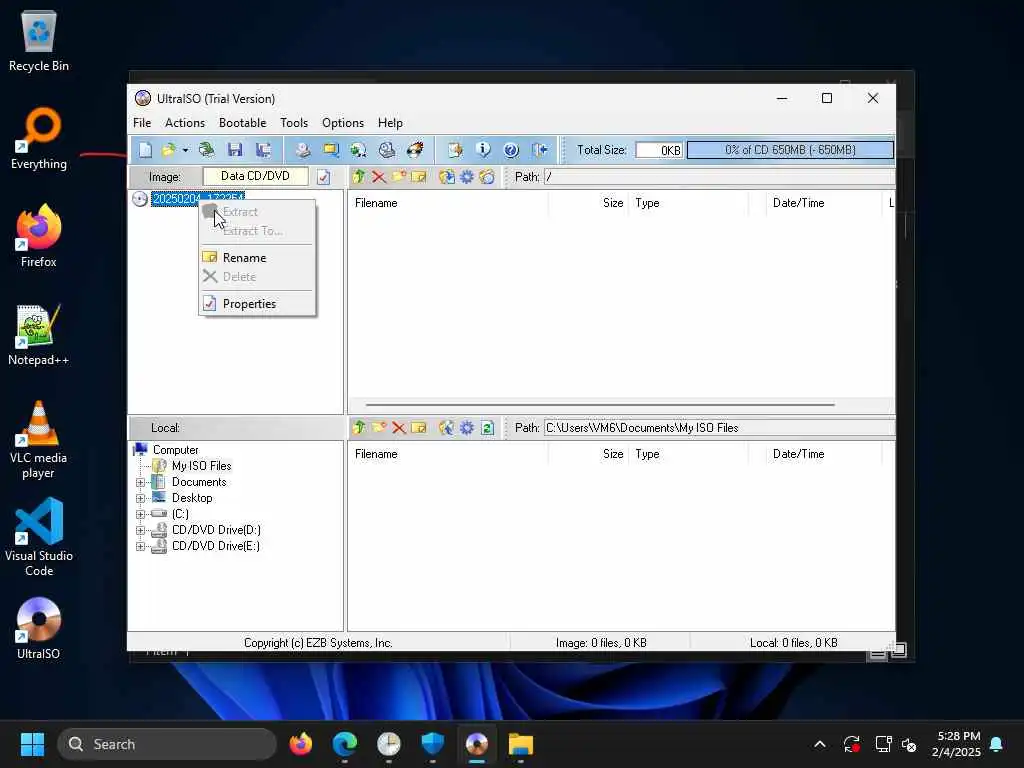The image size is (1024, 768).
Task: Click the taskbar Search box
Action: coord(167,744)
